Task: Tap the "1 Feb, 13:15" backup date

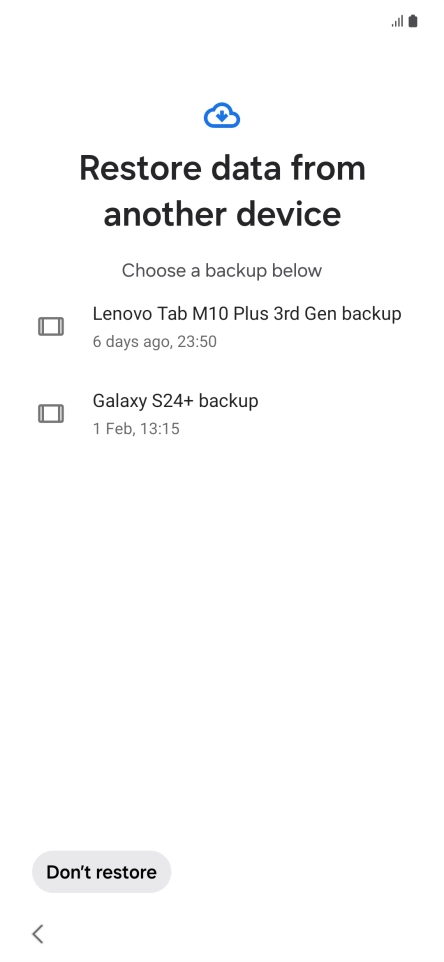Action: coord(136,429)
